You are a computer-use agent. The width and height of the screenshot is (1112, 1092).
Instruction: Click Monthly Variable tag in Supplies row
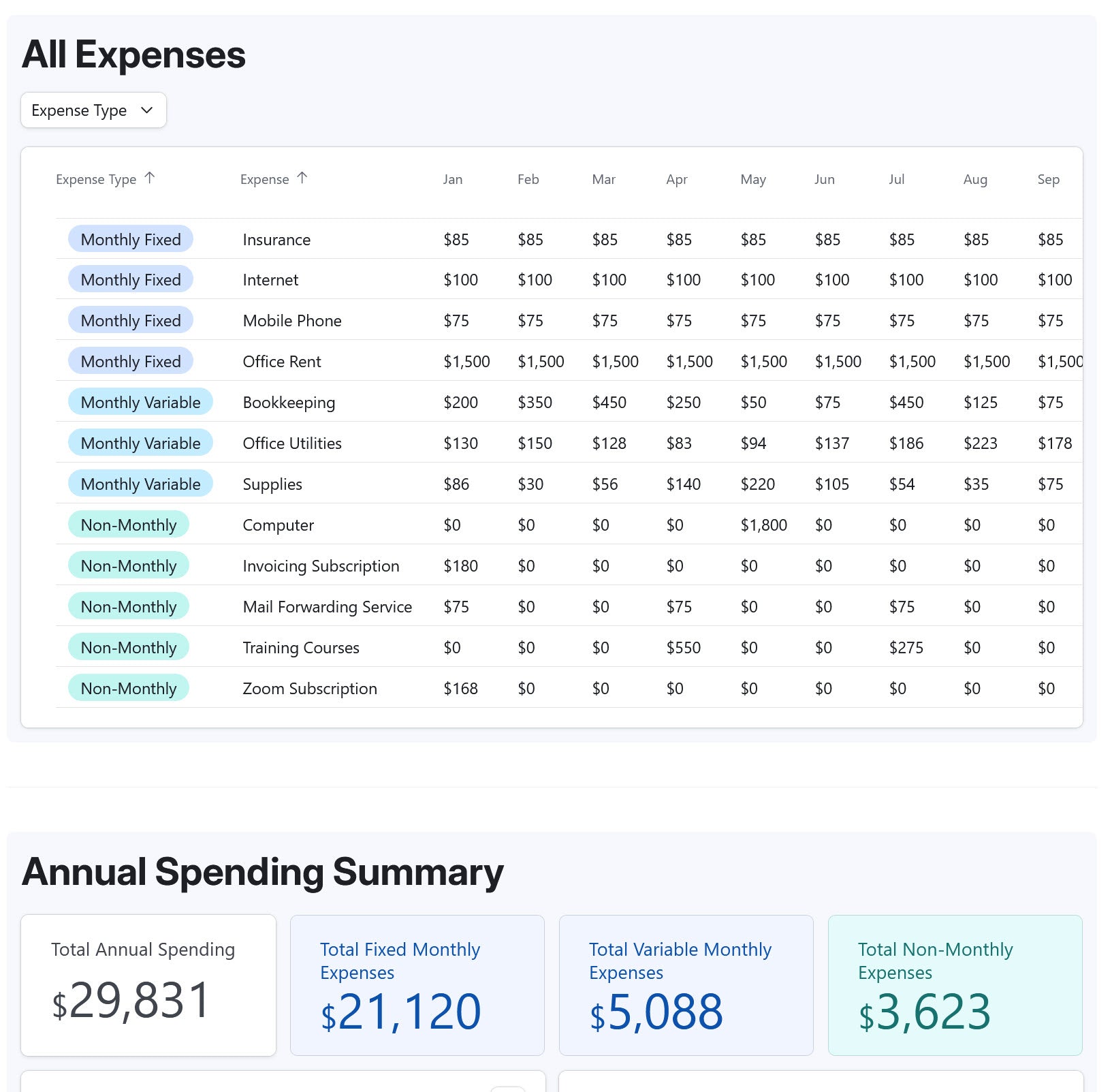coord(140,484)
